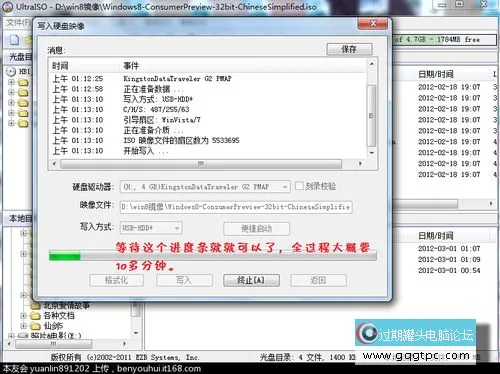Screen dimensions: 500x374
Task: Click the greyed 返回 return button
Action: click(318, 280)
